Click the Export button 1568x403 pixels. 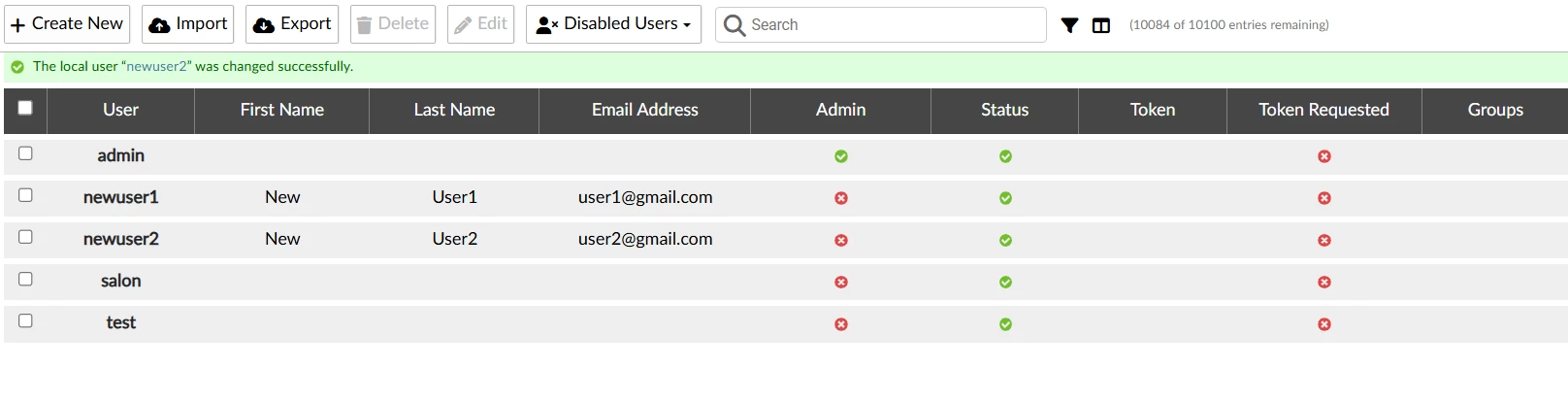(292, 24)
